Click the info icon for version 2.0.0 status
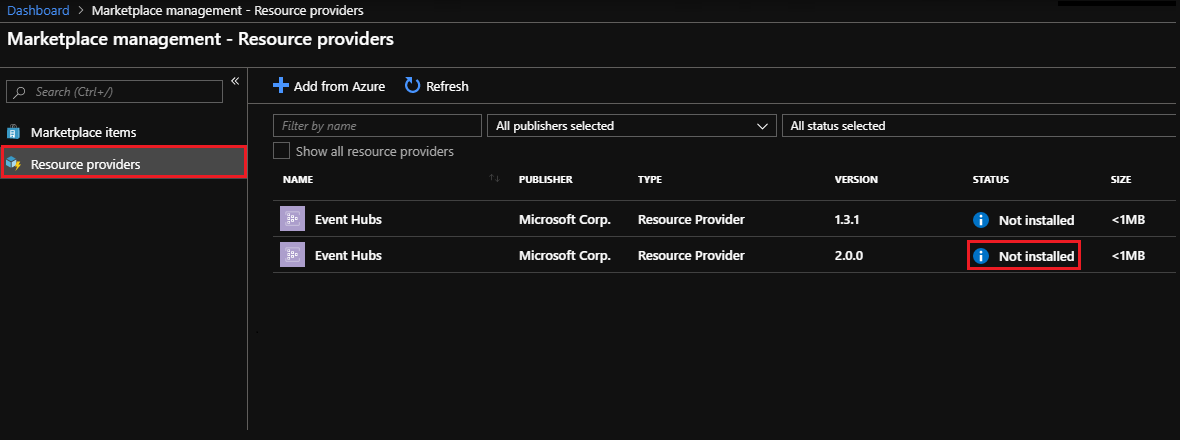Viewport: 1180px width, 440px height. 981,256
